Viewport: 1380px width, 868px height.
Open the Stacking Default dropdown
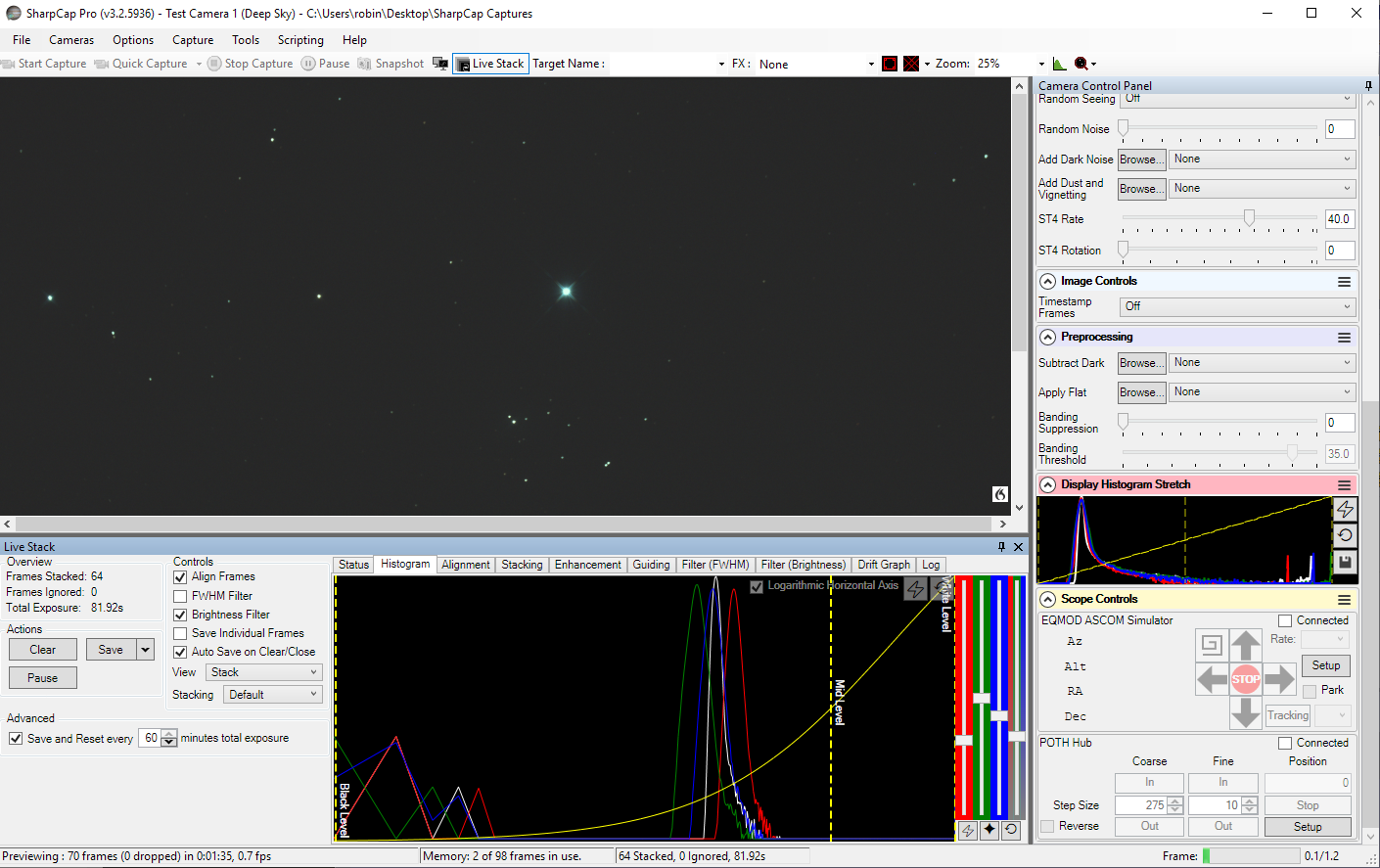[272, 695]
